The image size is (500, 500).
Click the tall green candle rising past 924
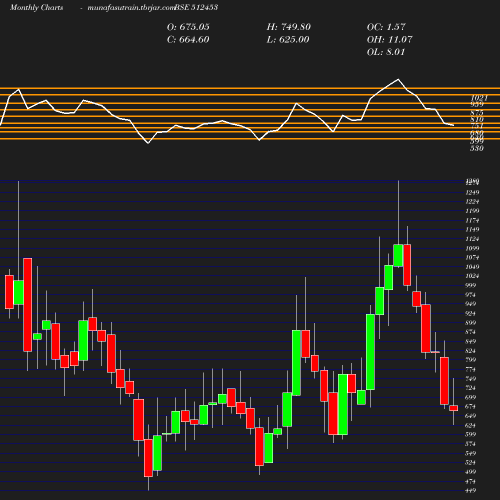[370, 352]
